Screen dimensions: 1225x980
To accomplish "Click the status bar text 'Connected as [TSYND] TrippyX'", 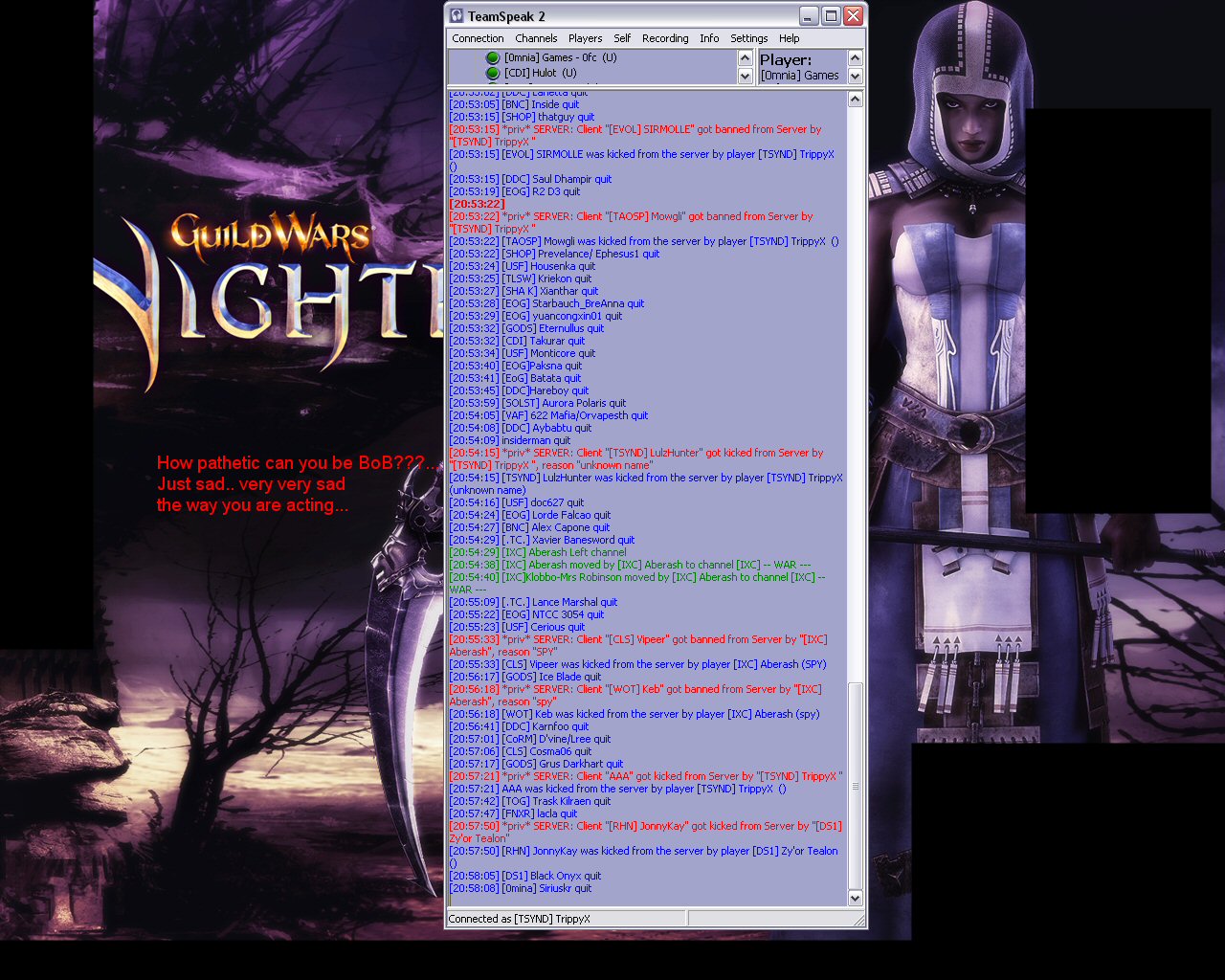I will 519,919.
